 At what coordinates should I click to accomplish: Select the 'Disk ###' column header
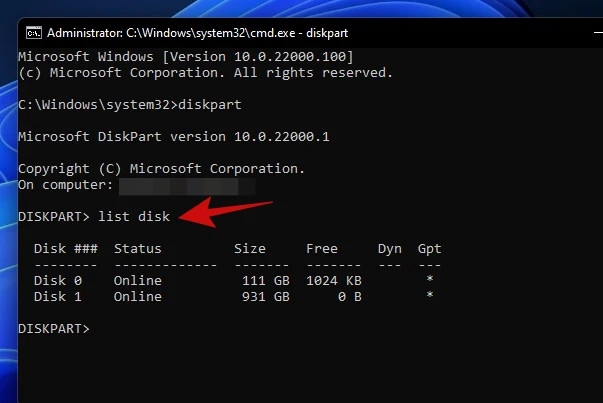tap(66, 249)
